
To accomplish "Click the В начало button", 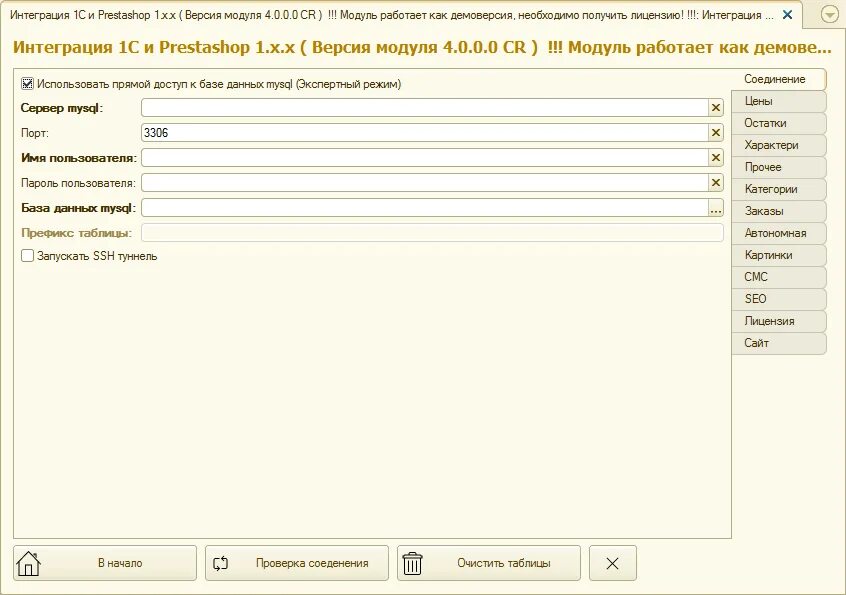I will click(105, 563).
